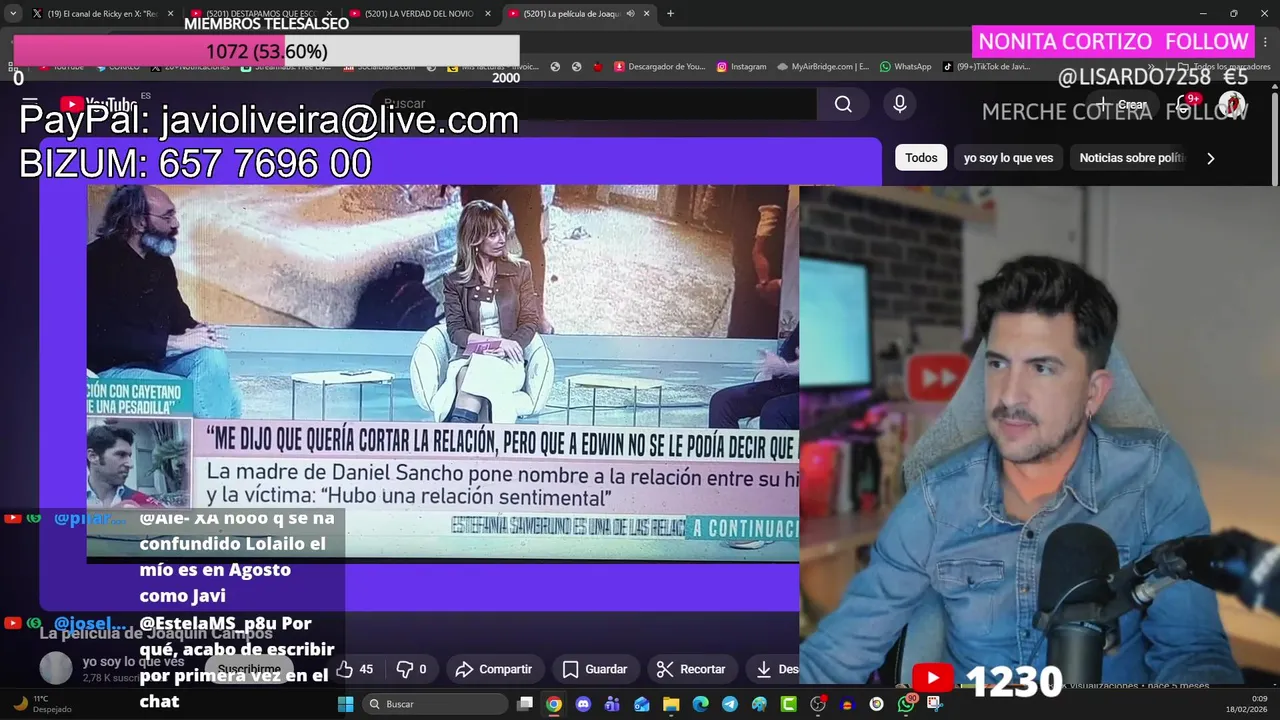This screenshot has height=720, width=1280.
Task: Open 'yo soy lo que ves' channel name
Action: tap(133, 661)
